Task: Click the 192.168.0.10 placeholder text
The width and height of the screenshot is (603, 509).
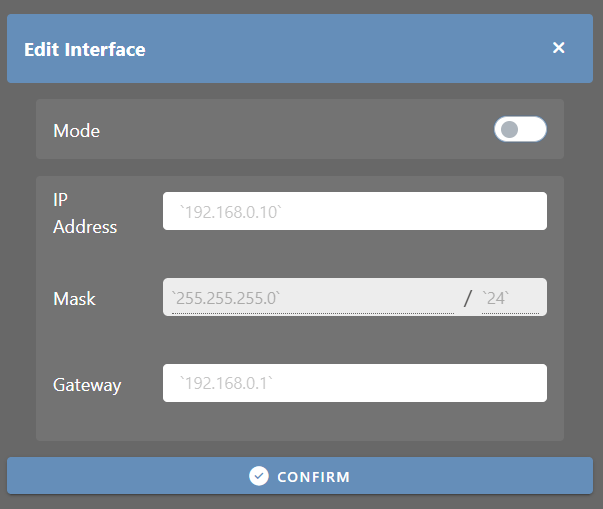Action: (231, 212)
